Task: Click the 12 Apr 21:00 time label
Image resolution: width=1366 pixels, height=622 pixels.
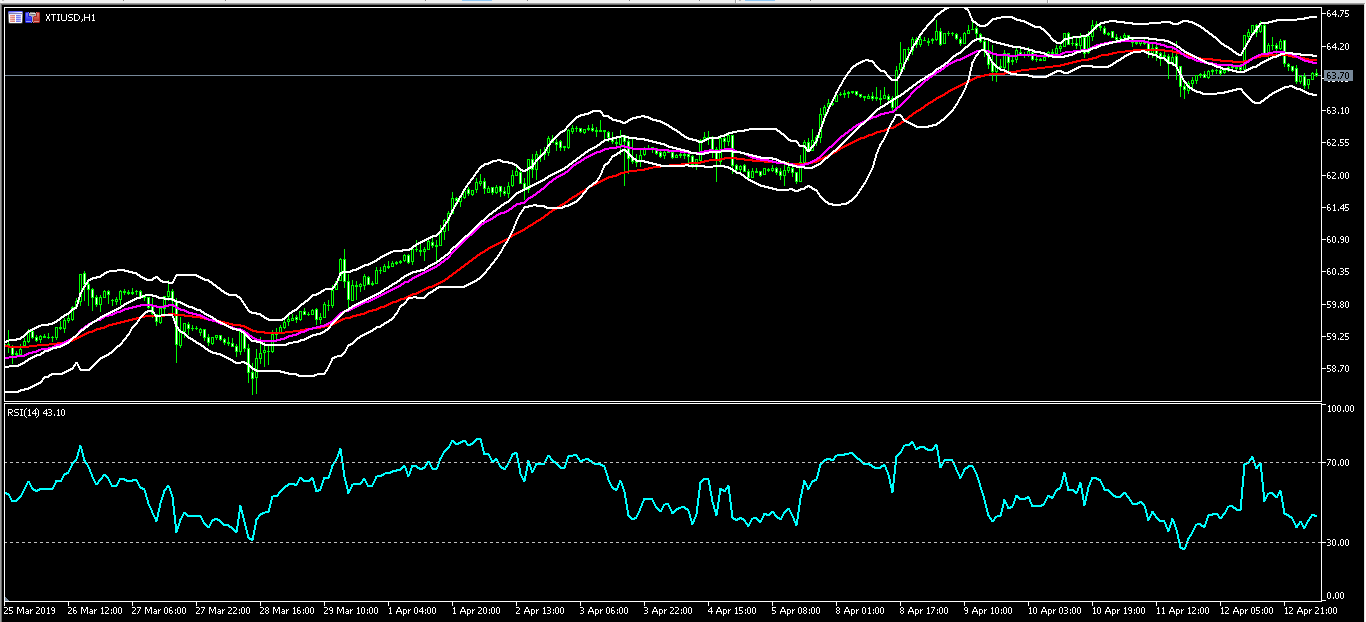Action: (x=1310, y=609)
